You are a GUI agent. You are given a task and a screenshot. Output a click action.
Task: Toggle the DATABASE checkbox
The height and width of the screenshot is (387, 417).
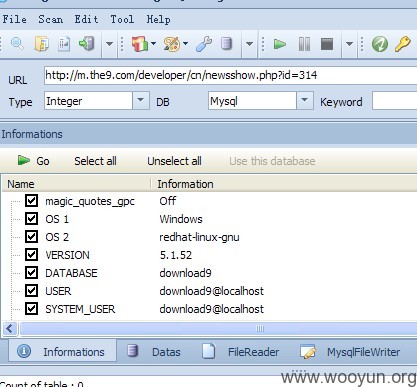tap(31, 273)
